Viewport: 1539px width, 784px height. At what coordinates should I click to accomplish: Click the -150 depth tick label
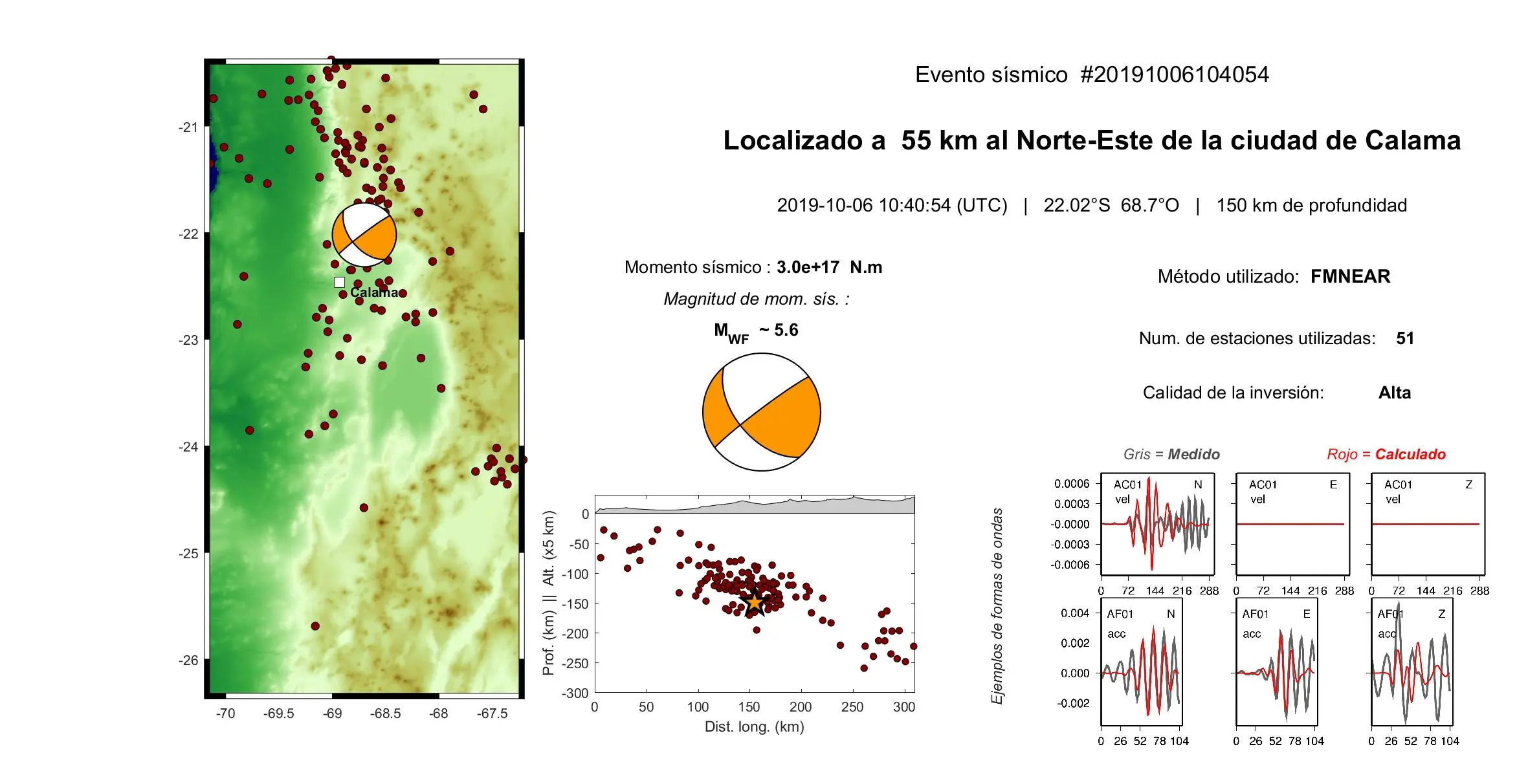[x=575, y=604]
